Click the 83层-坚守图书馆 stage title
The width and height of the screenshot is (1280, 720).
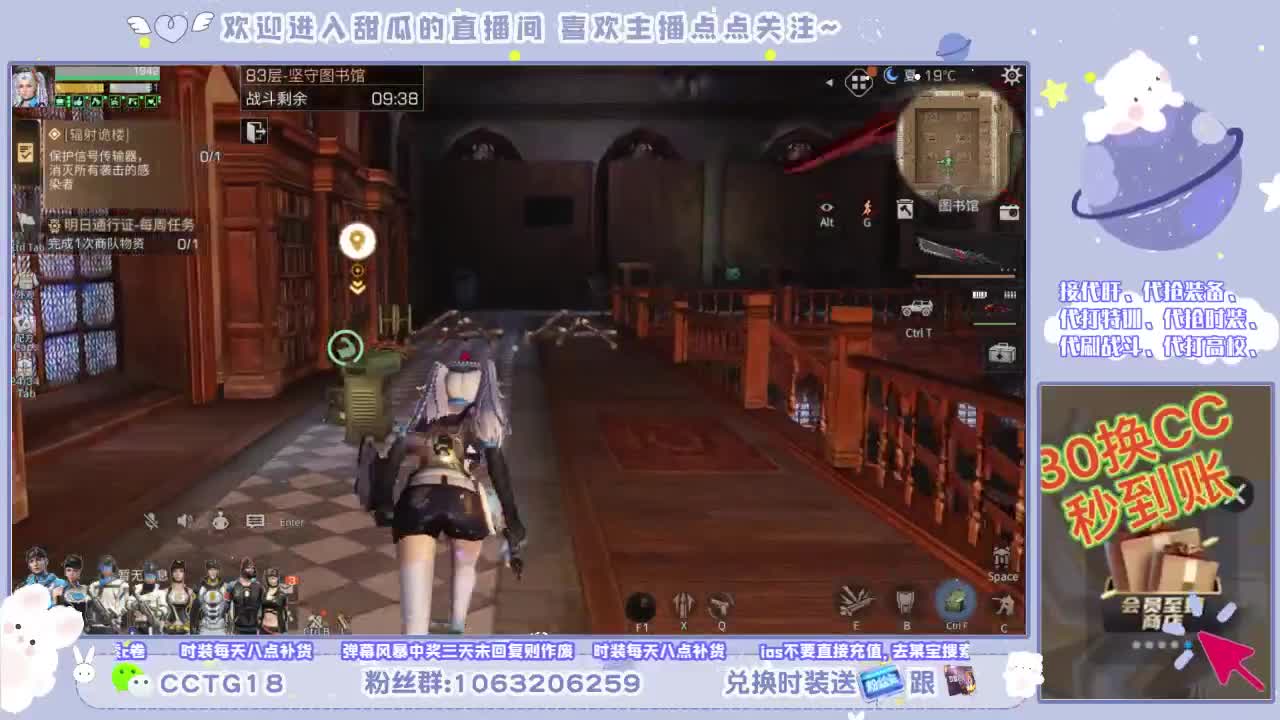click(x=306, y=76)
